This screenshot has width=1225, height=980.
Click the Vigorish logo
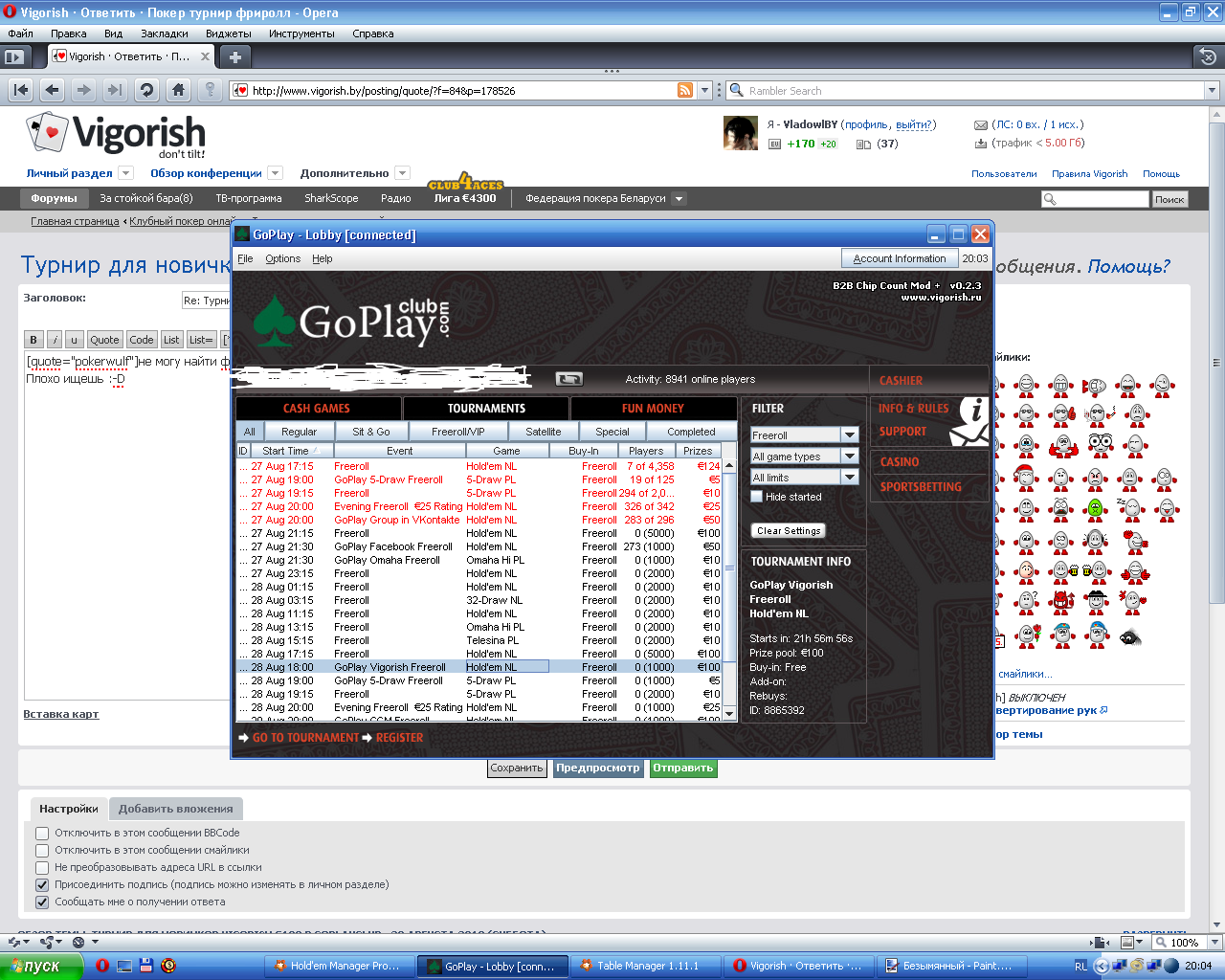pyautogui.click(x=116, y=136)
